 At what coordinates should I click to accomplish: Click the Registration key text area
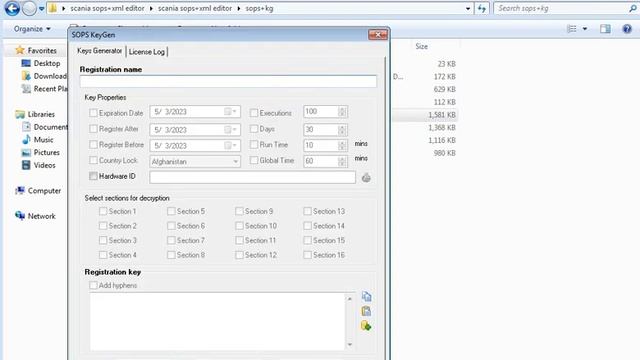pyautogui.click(x=218, y=322)
